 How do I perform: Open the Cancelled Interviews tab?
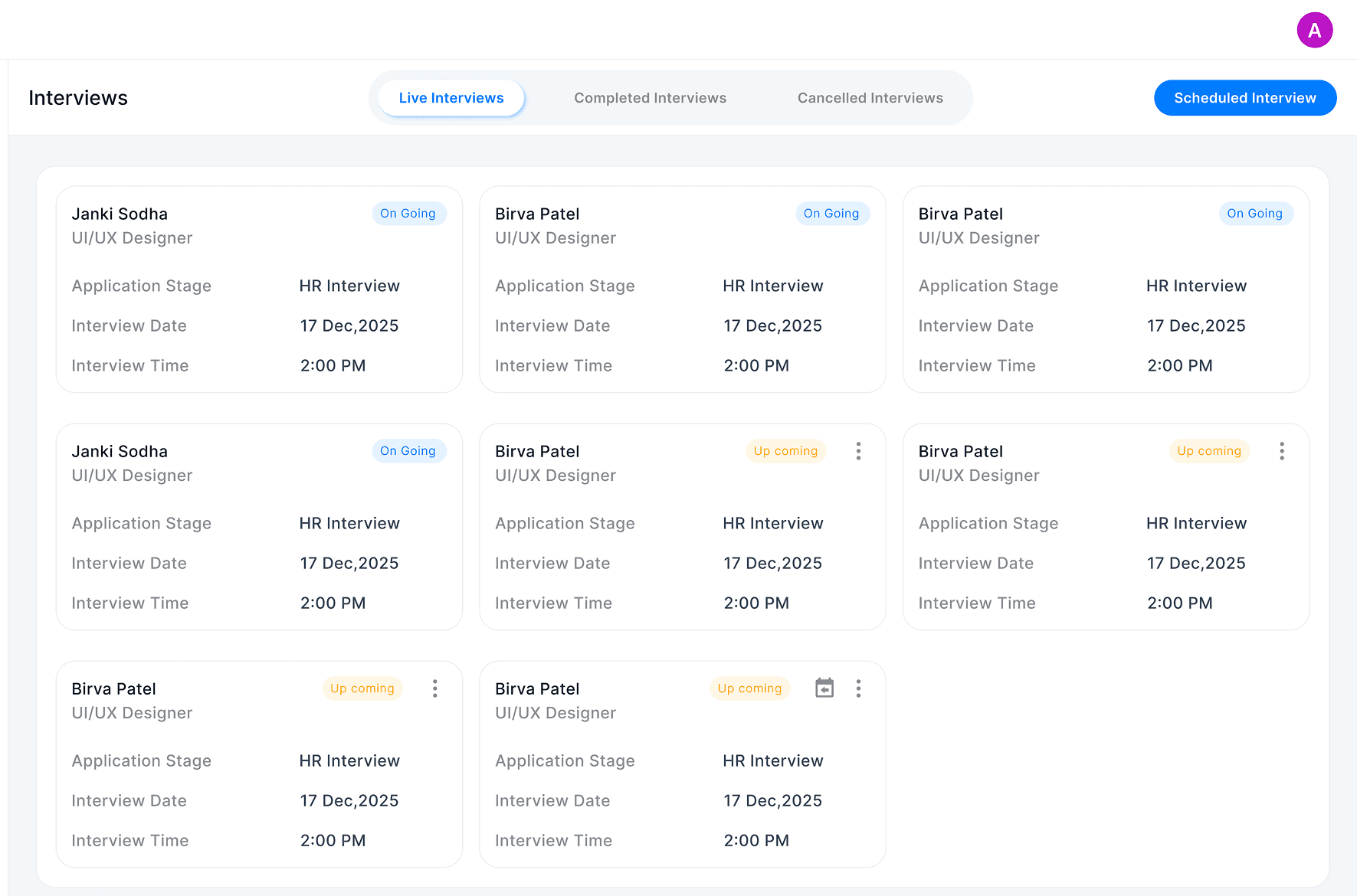click(870, 98)
